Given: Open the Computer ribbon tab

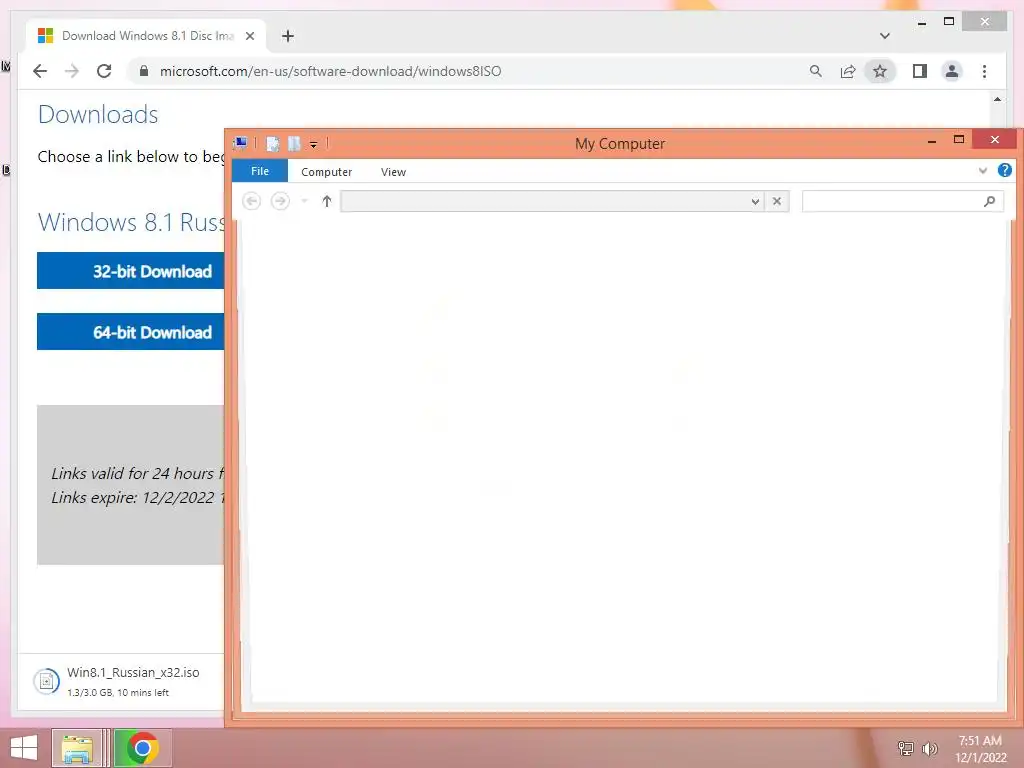Looking at the screenshot, I should (327, 172).
